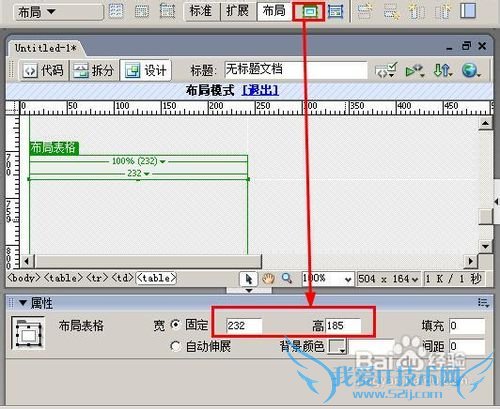Viewport: 500px width, 409px height.
Task: Select the draw layout cell tool
Action: pyautogui.click(x=335, y=12)
